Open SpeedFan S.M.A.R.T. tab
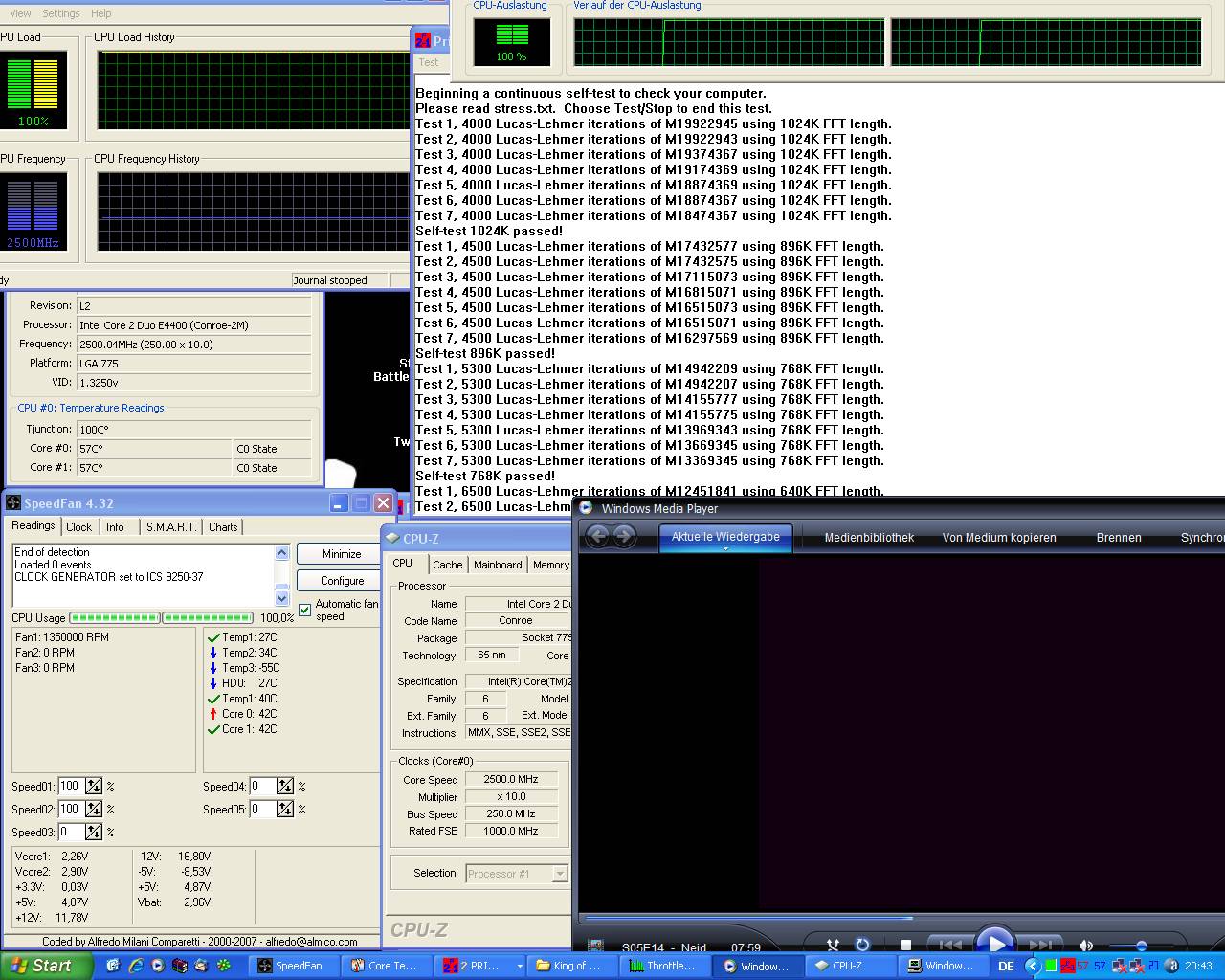 (171, 527)
